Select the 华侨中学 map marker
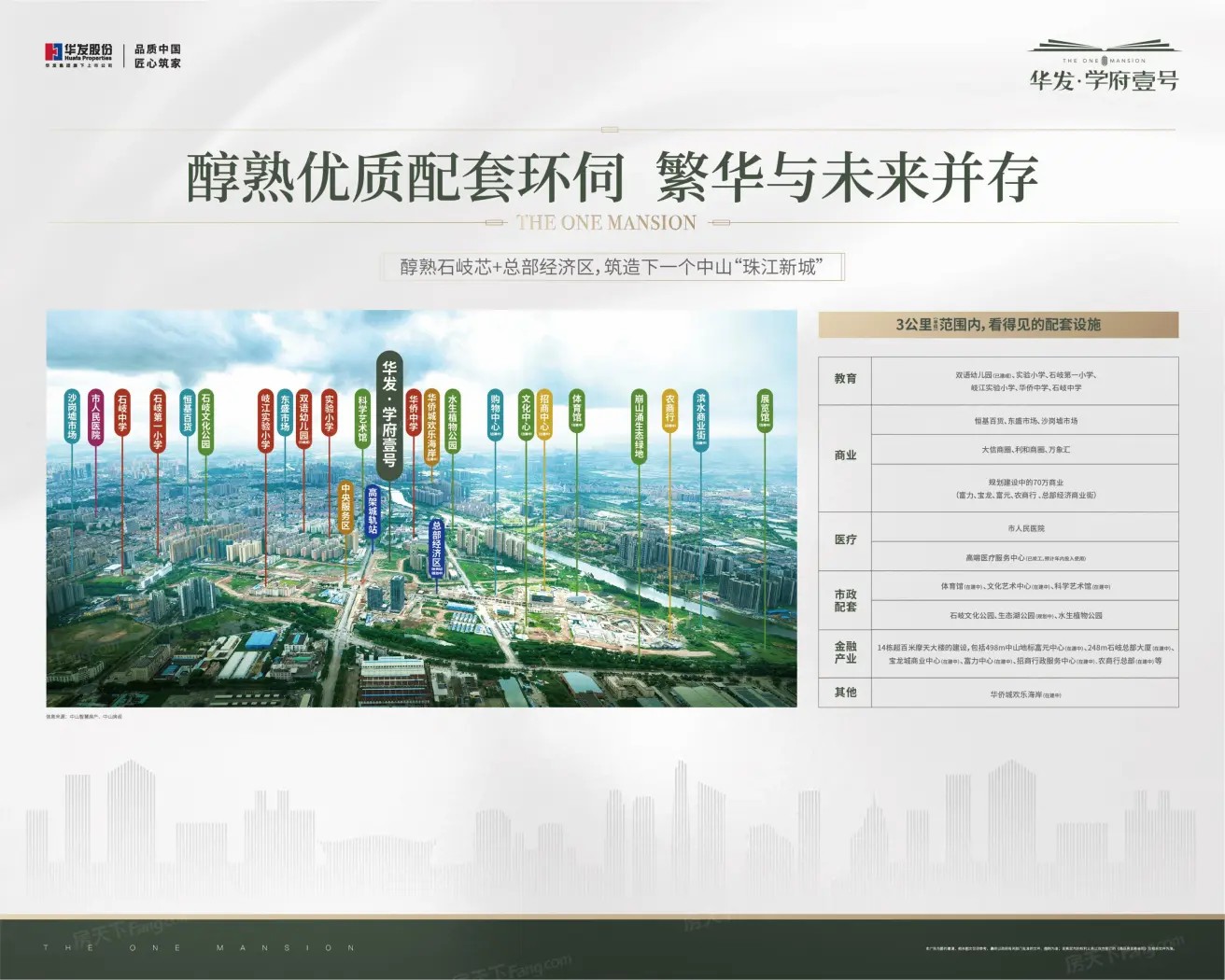Viewport: 1225px width, 980px height. pyautogui.click(x=414, y=414)
